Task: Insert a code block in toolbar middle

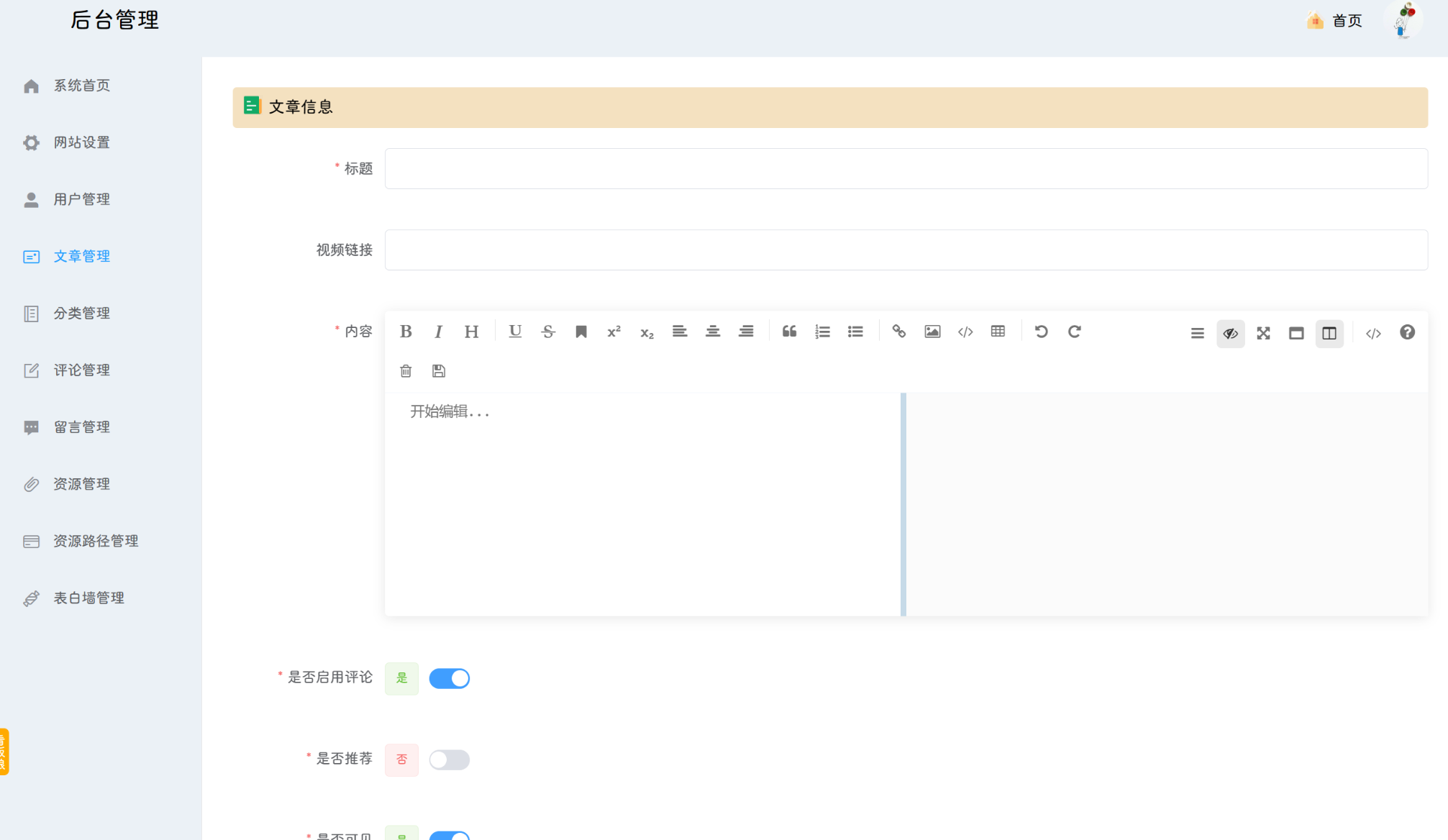Action: click(x=965, y=332)
